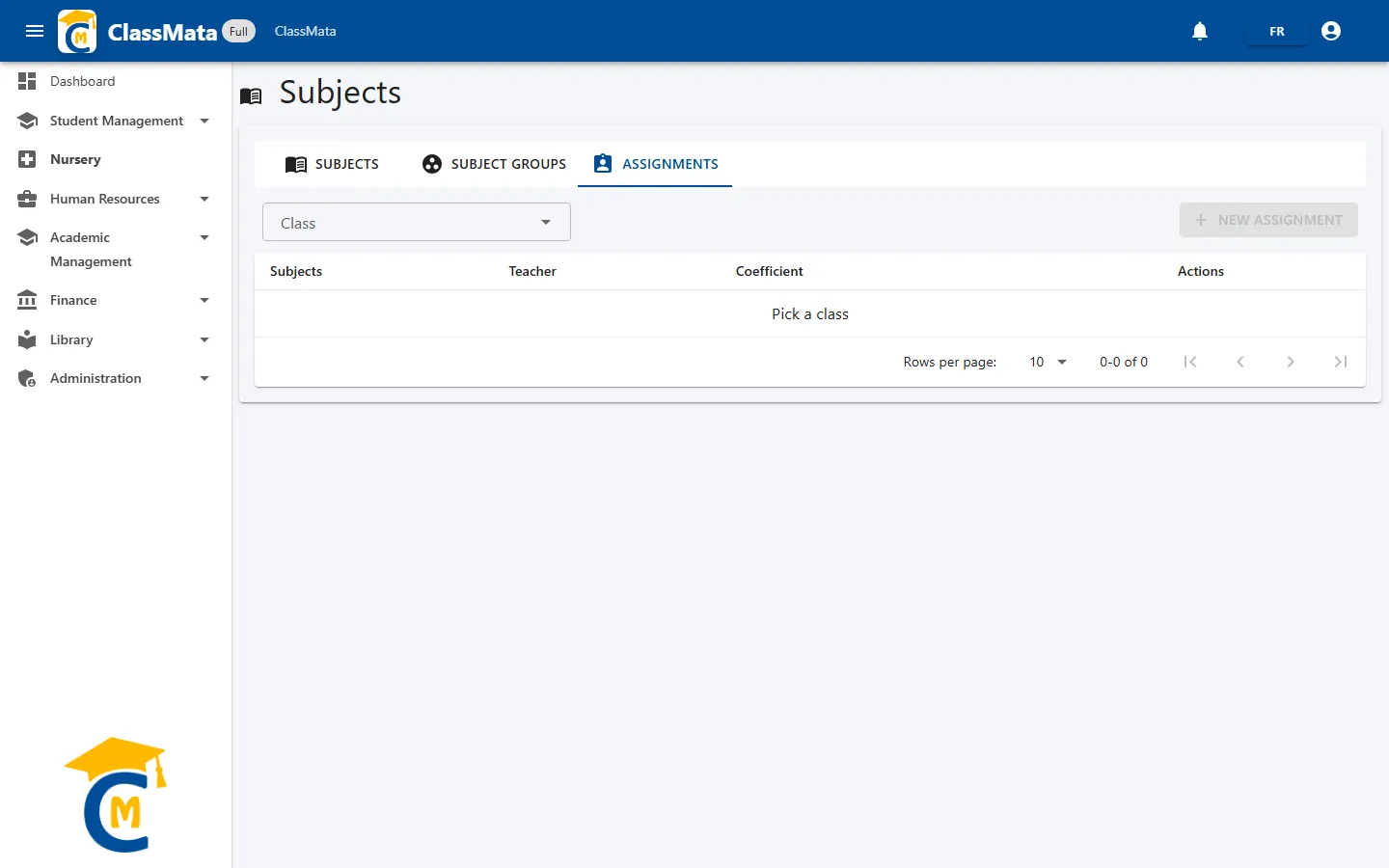This screenshot has width=1389, height=868.
Task: Click the Nursery plus-box icon
Action: pyautogui.click(x=27, y=159)
